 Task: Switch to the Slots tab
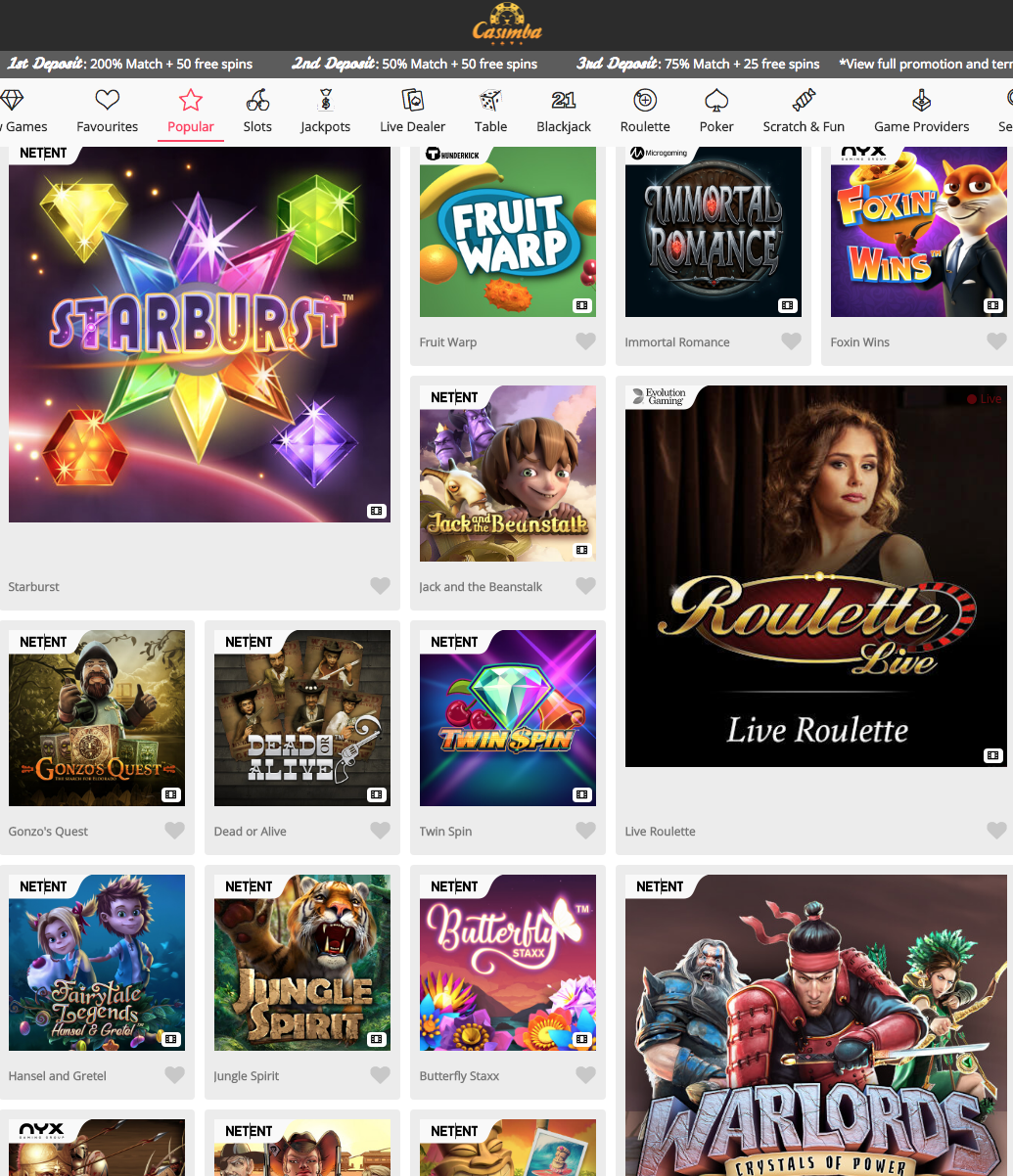pos(257,112)
